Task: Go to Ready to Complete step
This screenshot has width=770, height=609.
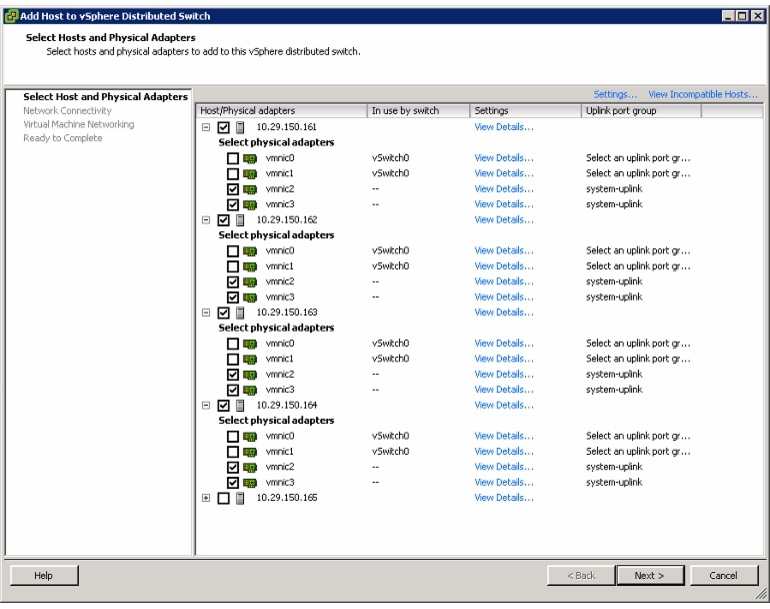Action: tap(62, 138)
